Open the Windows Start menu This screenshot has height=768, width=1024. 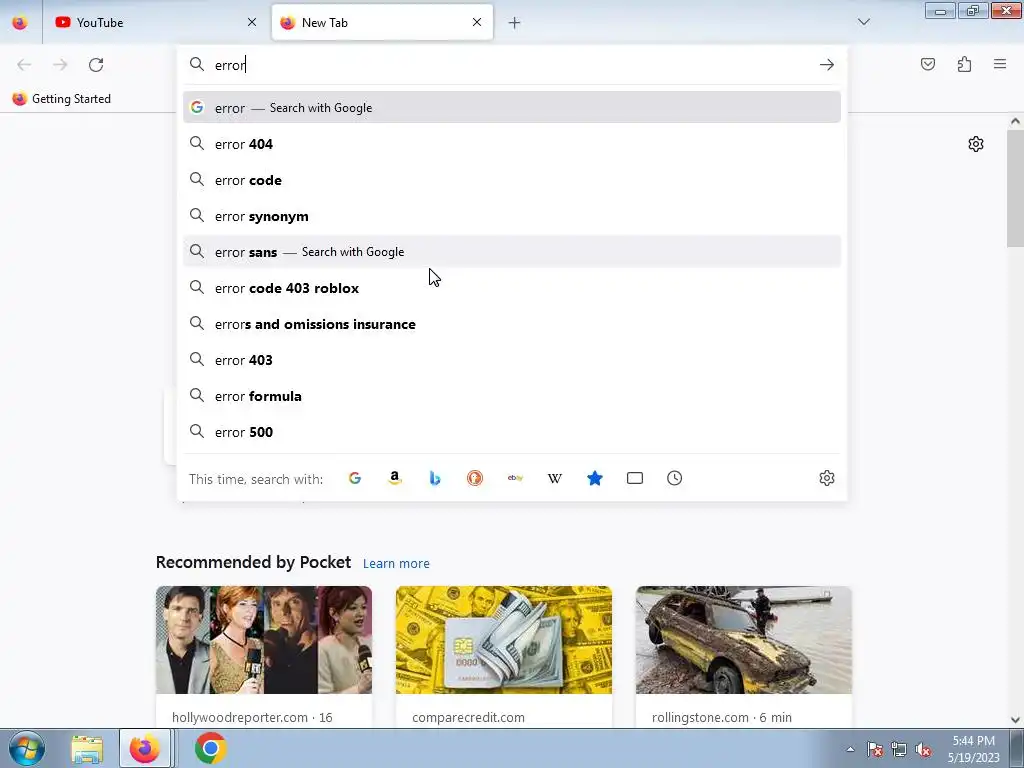point(27,748)
